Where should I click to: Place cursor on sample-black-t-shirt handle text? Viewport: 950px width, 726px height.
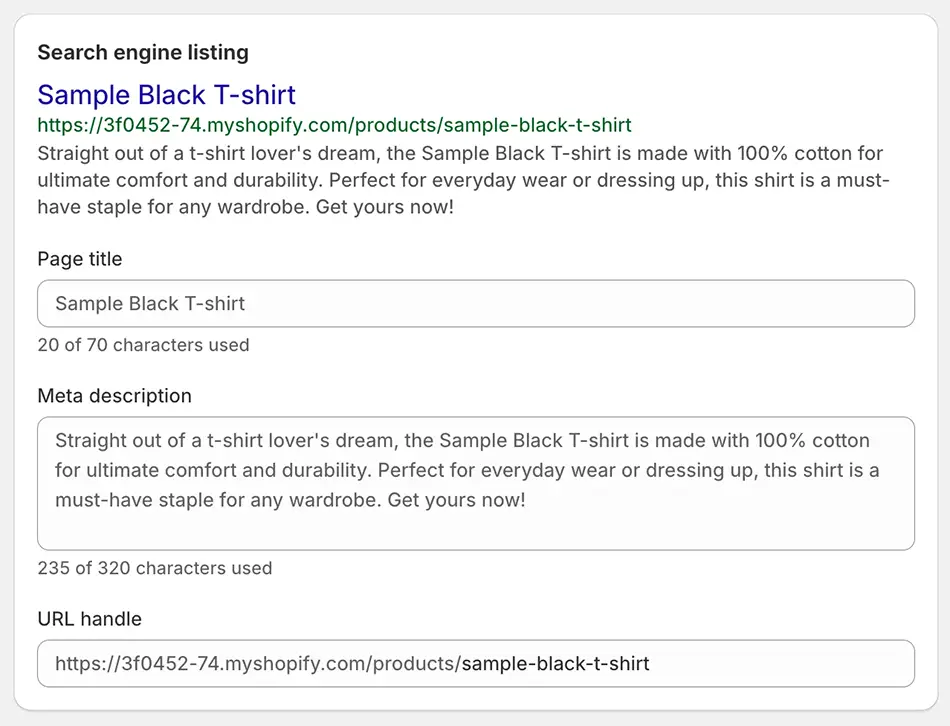(x=556, y=664)
